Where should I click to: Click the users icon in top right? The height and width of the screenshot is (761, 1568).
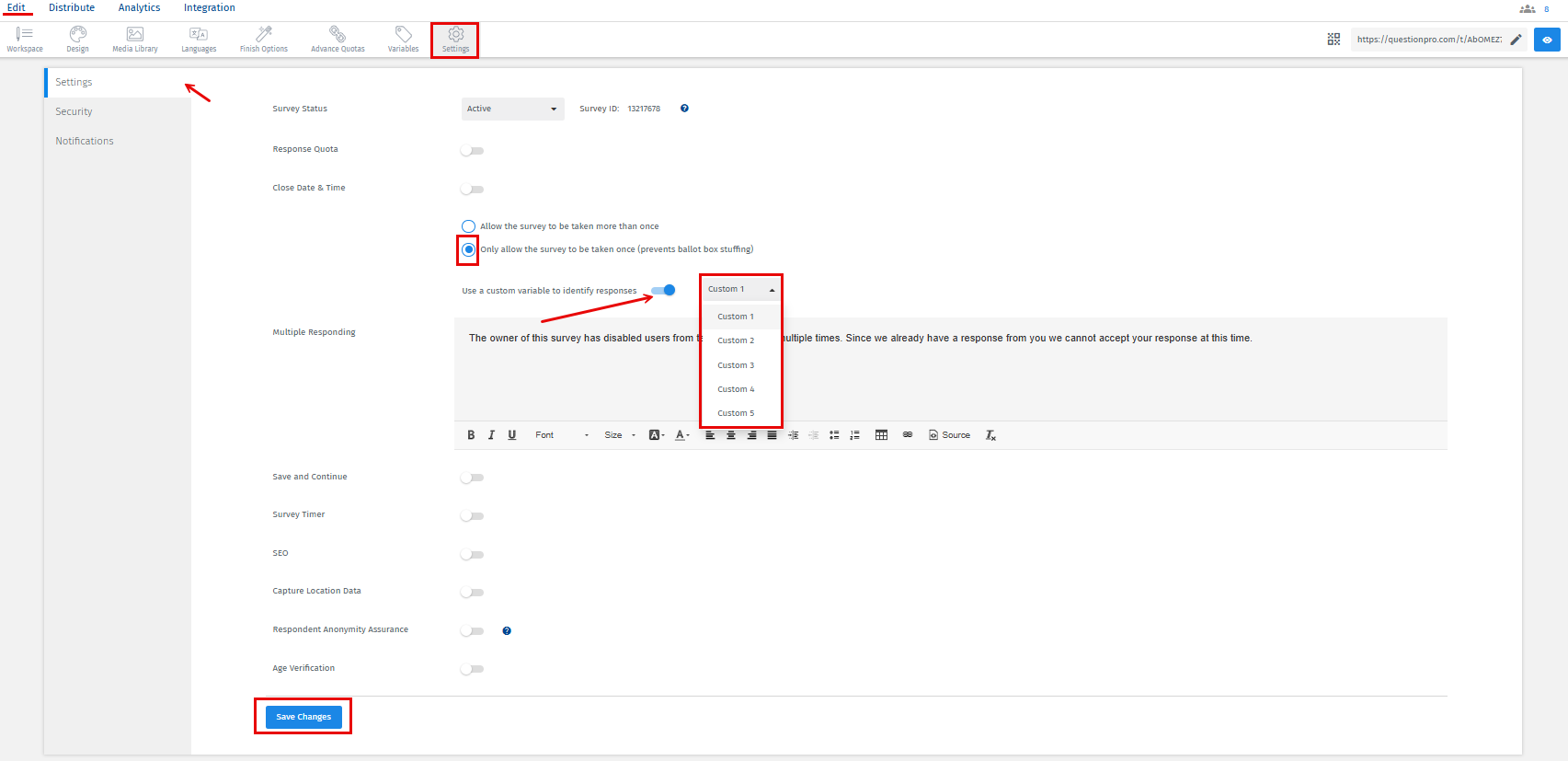coord(1528,9)
